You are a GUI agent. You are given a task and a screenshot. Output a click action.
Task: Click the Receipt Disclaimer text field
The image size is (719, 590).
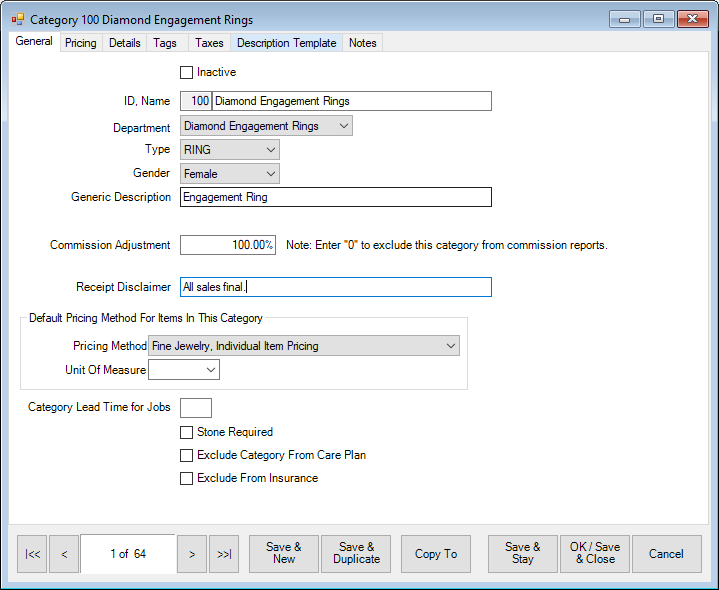click(335, 287)
